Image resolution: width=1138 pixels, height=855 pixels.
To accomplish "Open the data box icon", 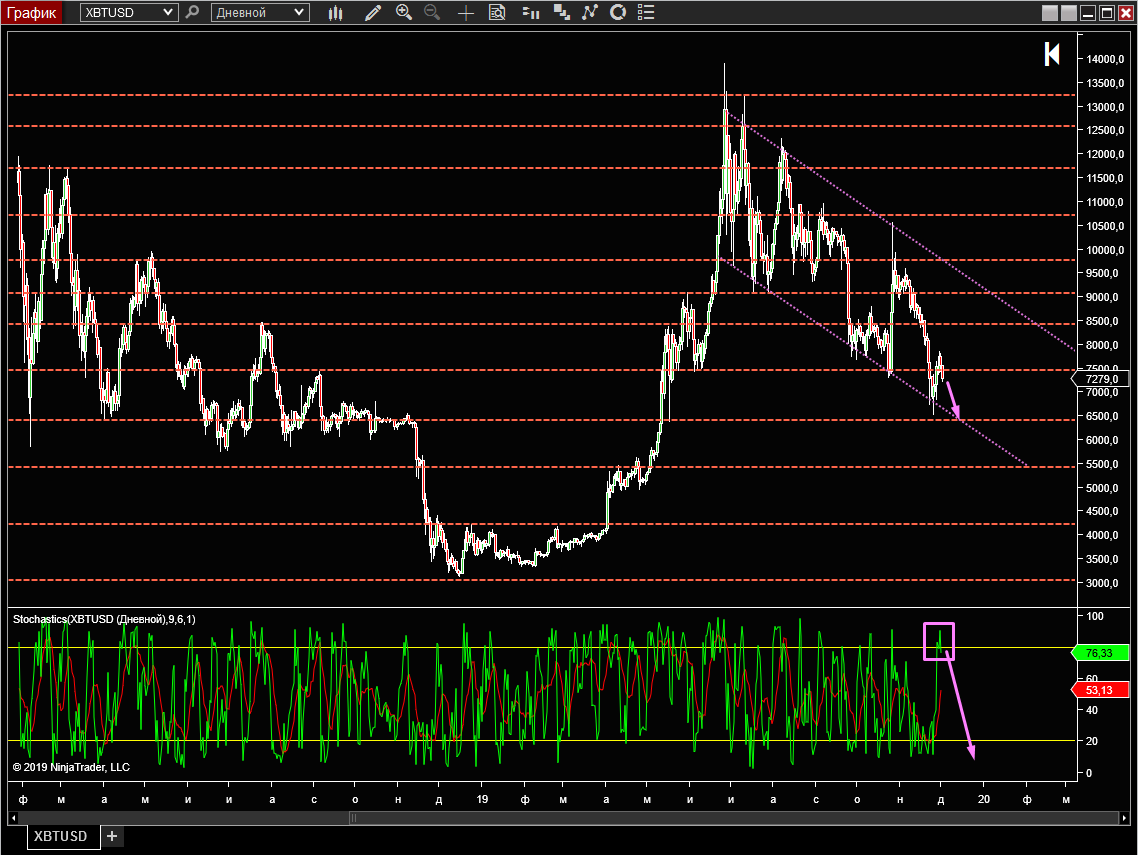I will (497, 12).
